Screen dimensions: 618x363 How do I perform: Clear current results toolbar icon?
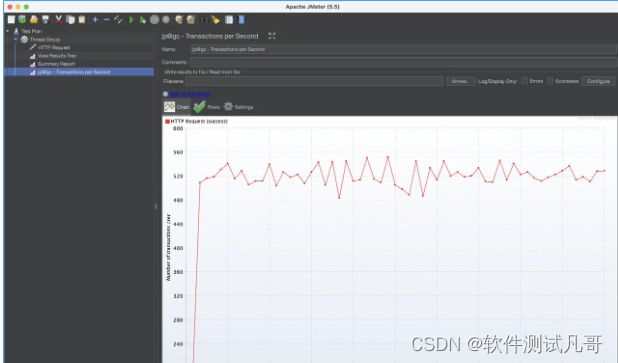(179, 19)
